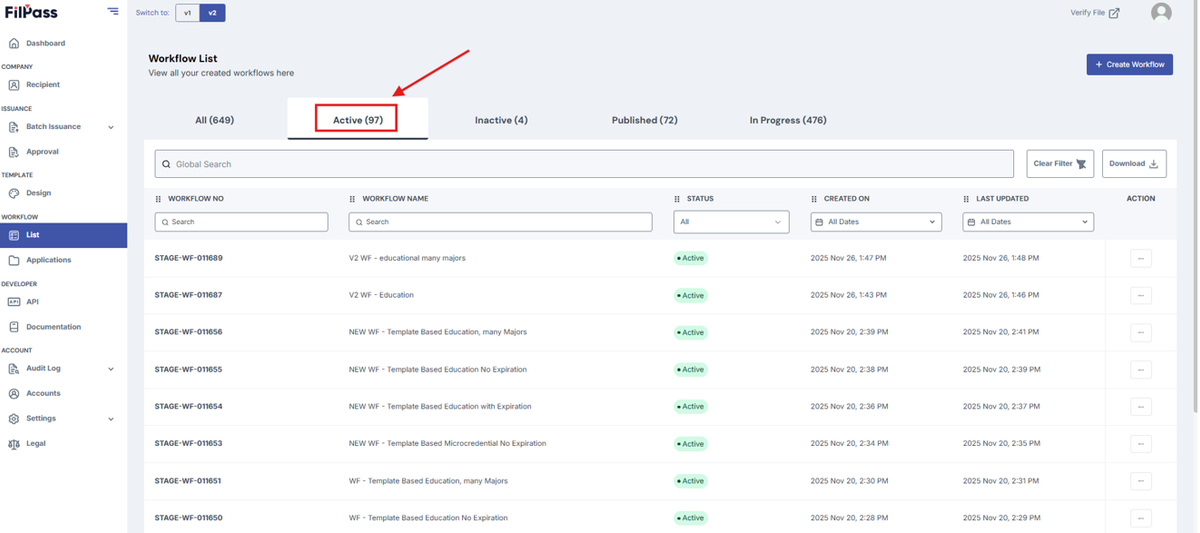
Task: Click the Workflow No column drag handle
Action: [x=158, y=199]
